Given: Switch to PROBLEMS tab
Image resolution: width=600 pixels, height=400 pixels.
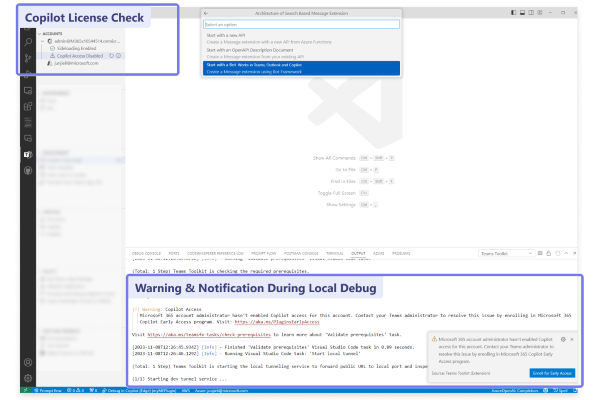Looking at the screenshot, I should click(401, 253).
